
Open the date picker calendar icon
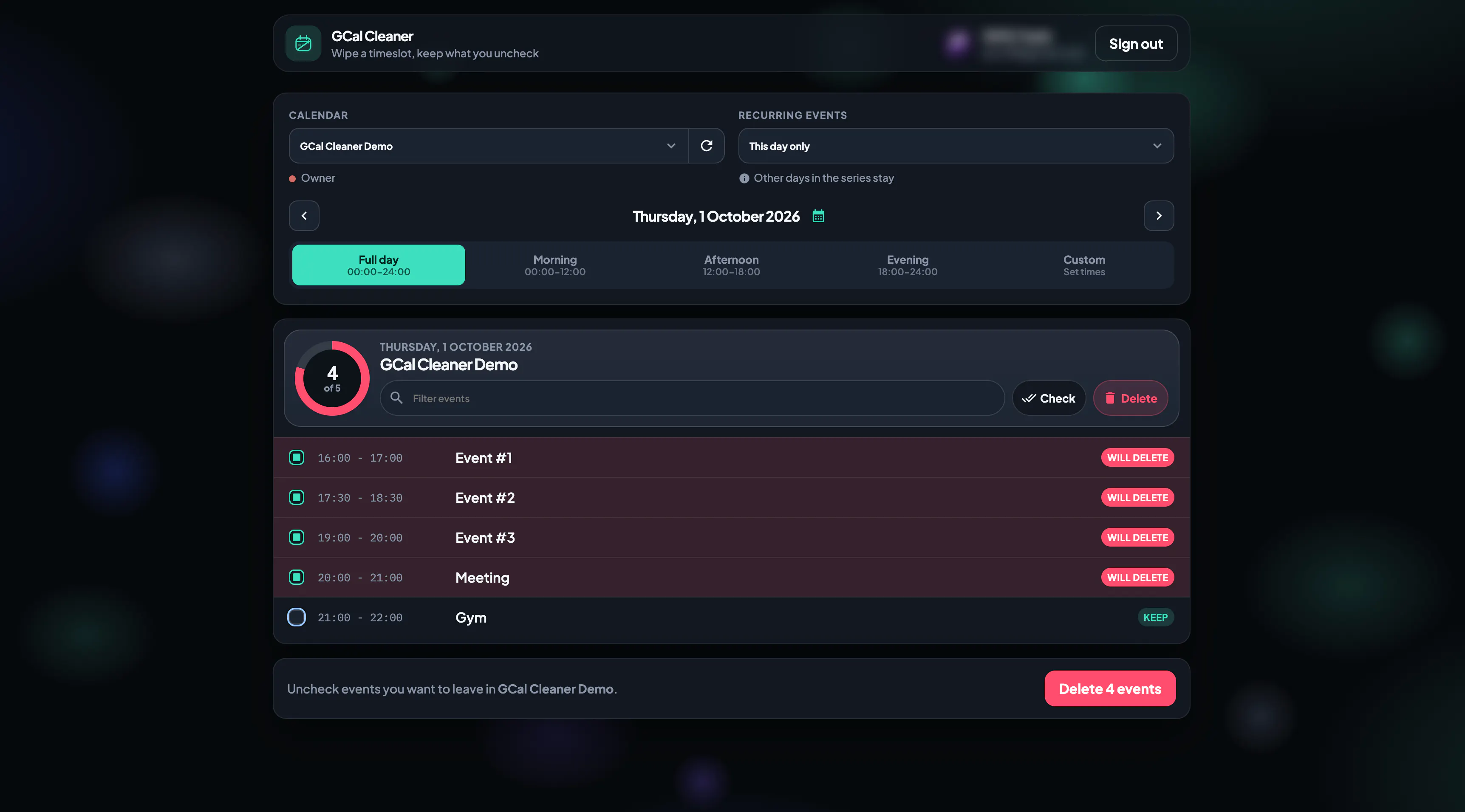(x=818, y=216)
